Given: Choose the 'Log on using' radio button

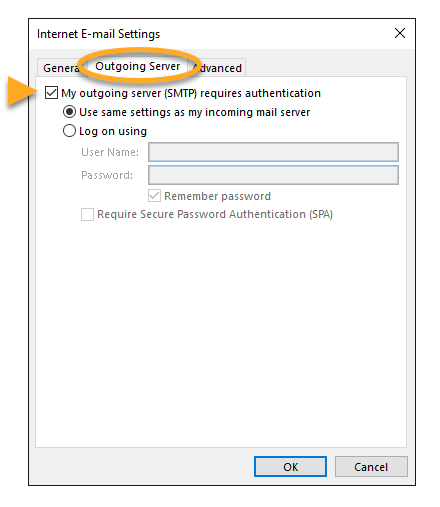Looking at the screenshot, I should point(69,131).
